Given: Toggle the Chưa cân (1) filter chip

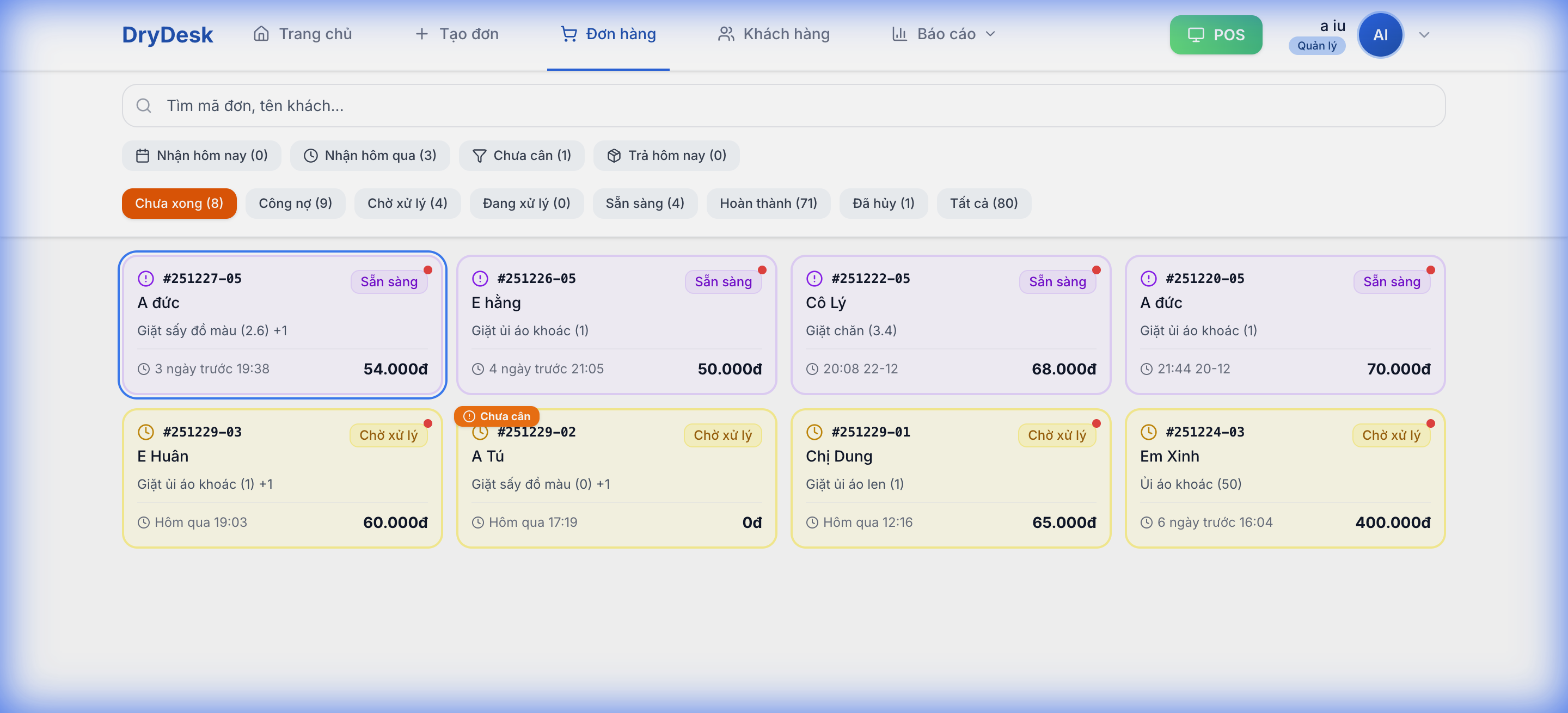Looking at the screenshot, I should 522,156.
